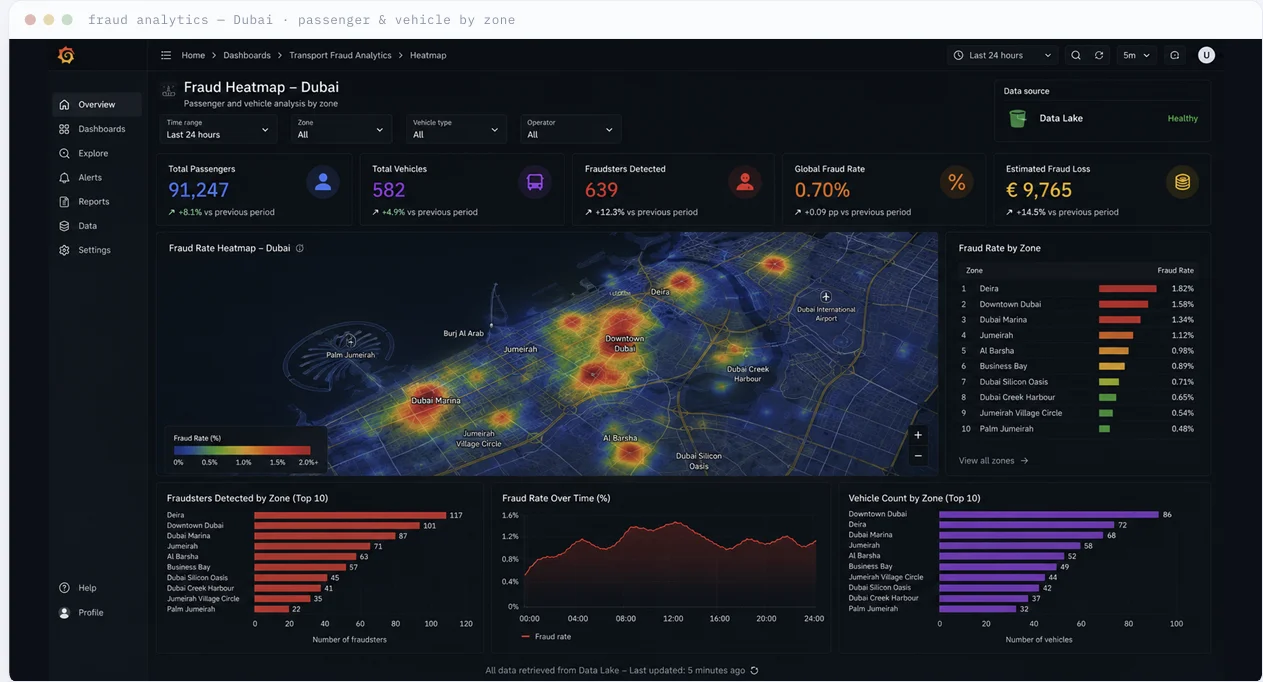The height and width of the screenshot is (682, 1263).
Task: Click the Grafana logo icon
Action: coord(66,55)
